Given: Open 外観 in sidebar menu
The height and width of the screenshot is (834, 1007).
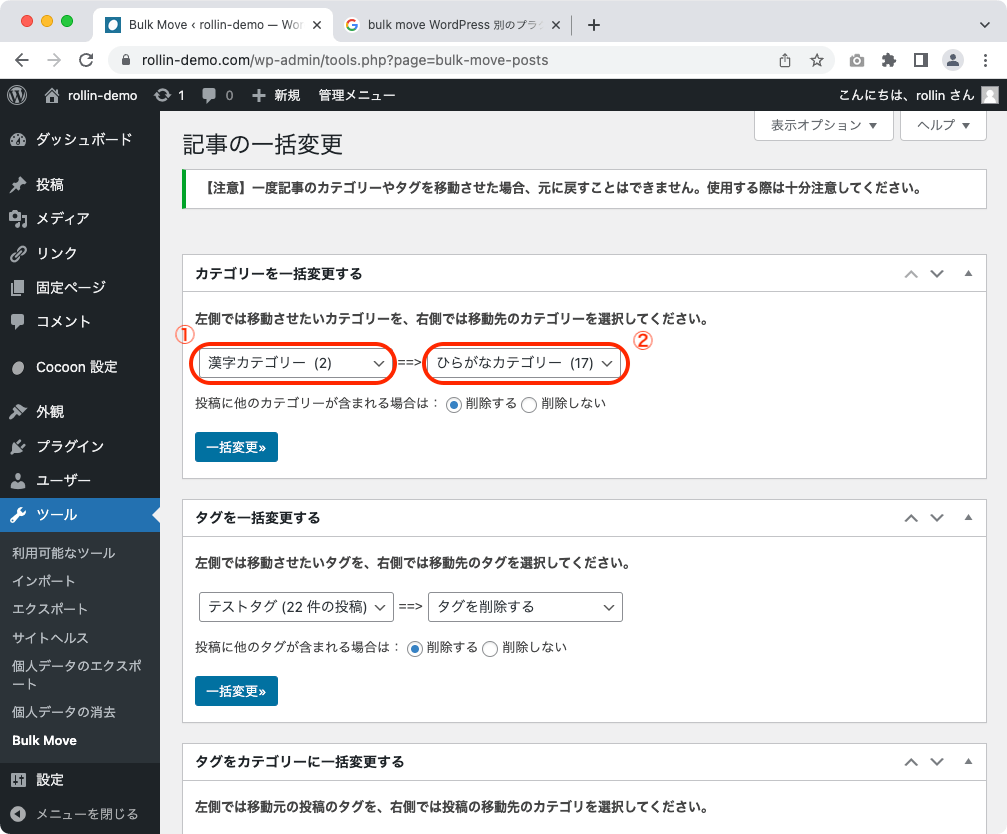Looking at the screenshot, I should coord(80,412).
